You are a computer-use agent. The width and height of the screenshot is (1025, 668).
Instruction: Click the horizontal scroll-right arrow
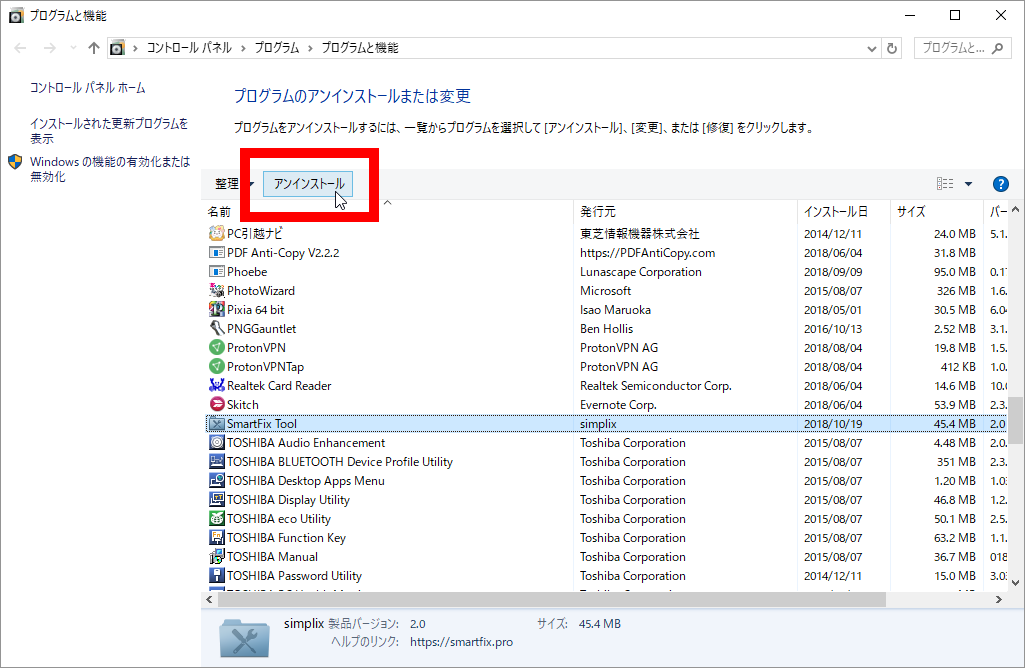click(998, 599)
